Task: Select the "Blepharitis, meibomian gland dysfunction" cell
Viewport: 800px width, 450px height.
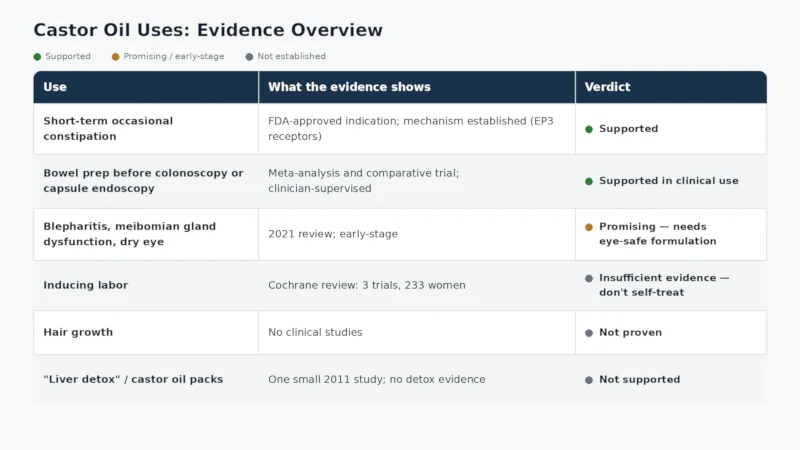Action: coord(146,234)
